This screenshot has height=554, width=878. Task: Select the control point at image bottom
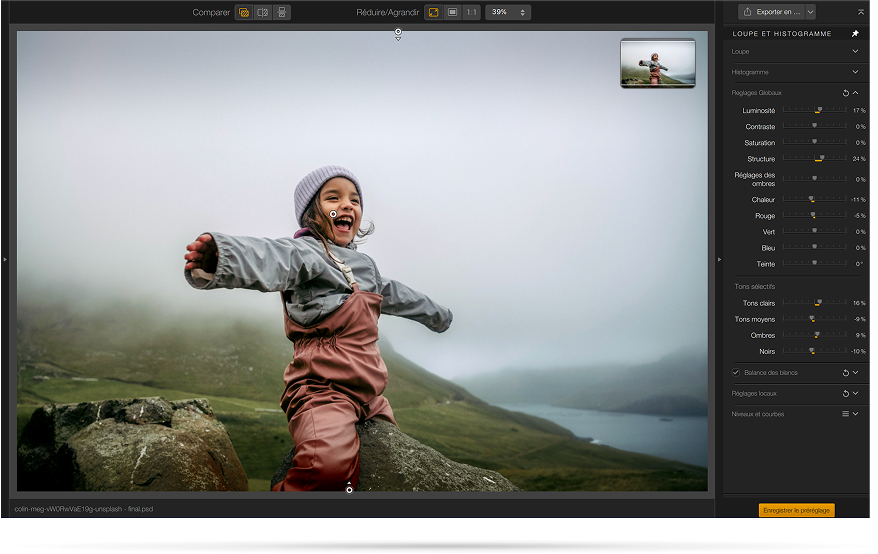click(x=349, y=490)
